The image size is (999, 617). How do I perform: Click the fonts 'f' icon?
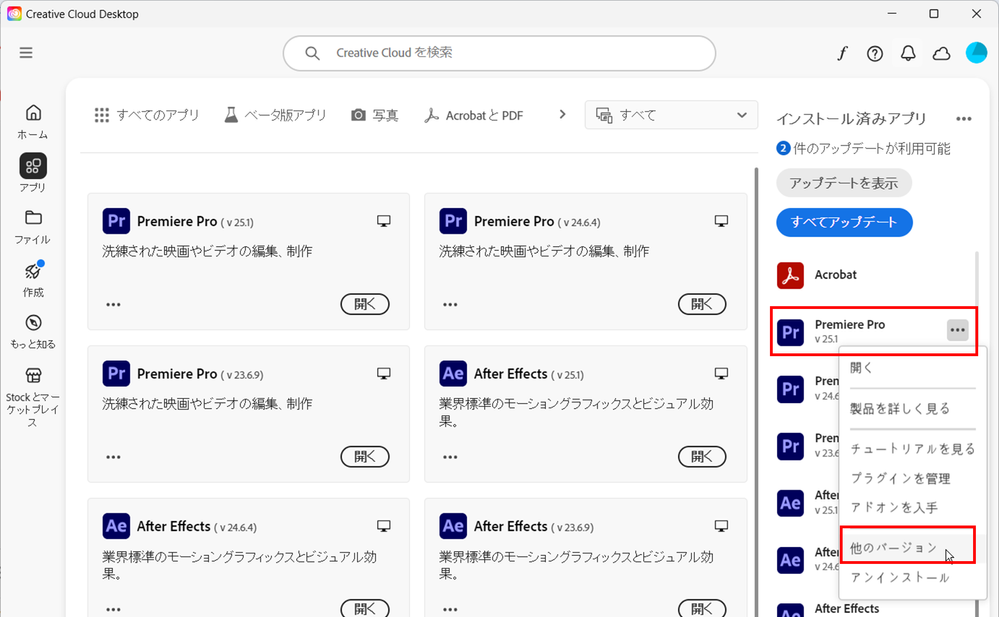(x=842, y=54)
